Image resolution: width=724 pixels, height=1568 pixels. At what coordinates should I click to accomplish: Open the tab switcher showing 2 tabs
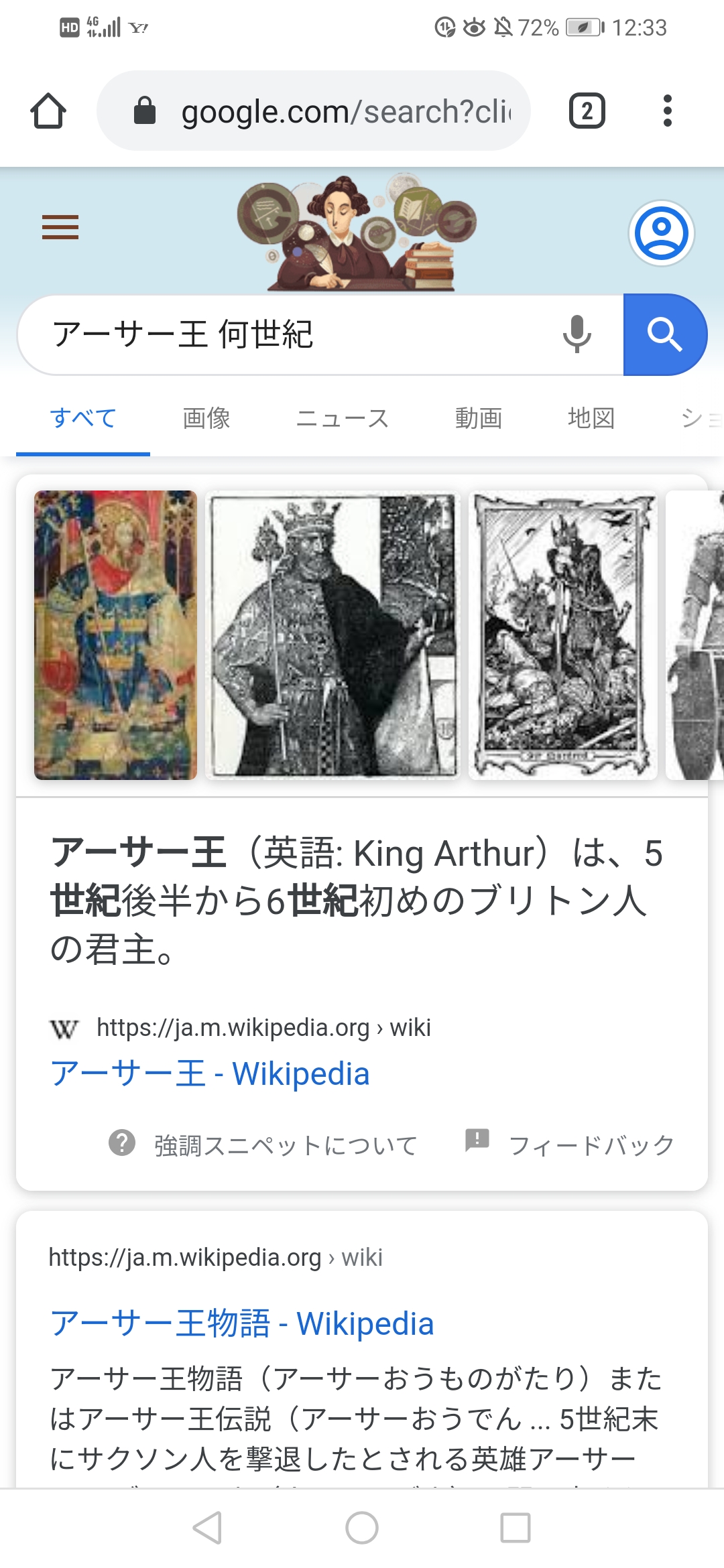tap(587, 111)
